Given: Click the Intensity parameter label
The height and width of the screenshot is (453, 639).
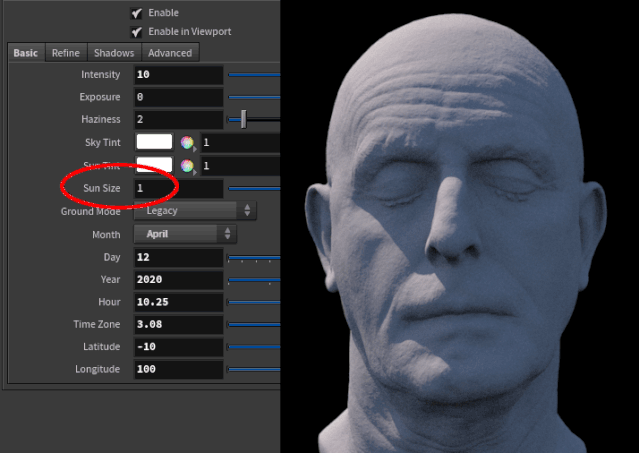Looking at the screenshot, I should coord(101,75).
